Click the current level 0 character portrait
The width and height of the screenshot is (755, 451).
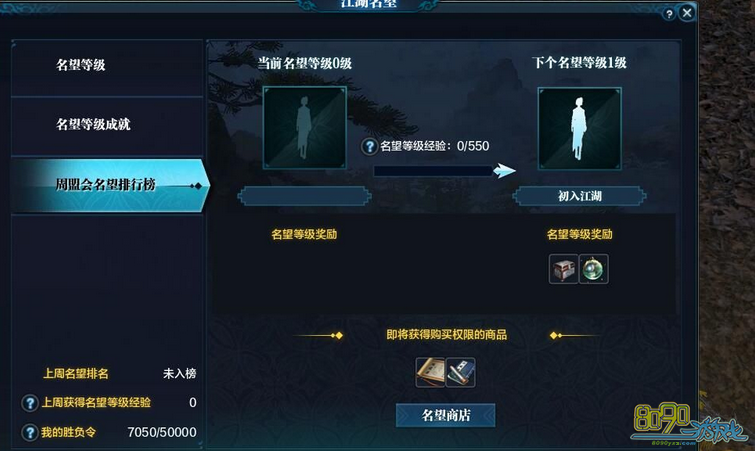pyautogui.click(x=304, y=128)
